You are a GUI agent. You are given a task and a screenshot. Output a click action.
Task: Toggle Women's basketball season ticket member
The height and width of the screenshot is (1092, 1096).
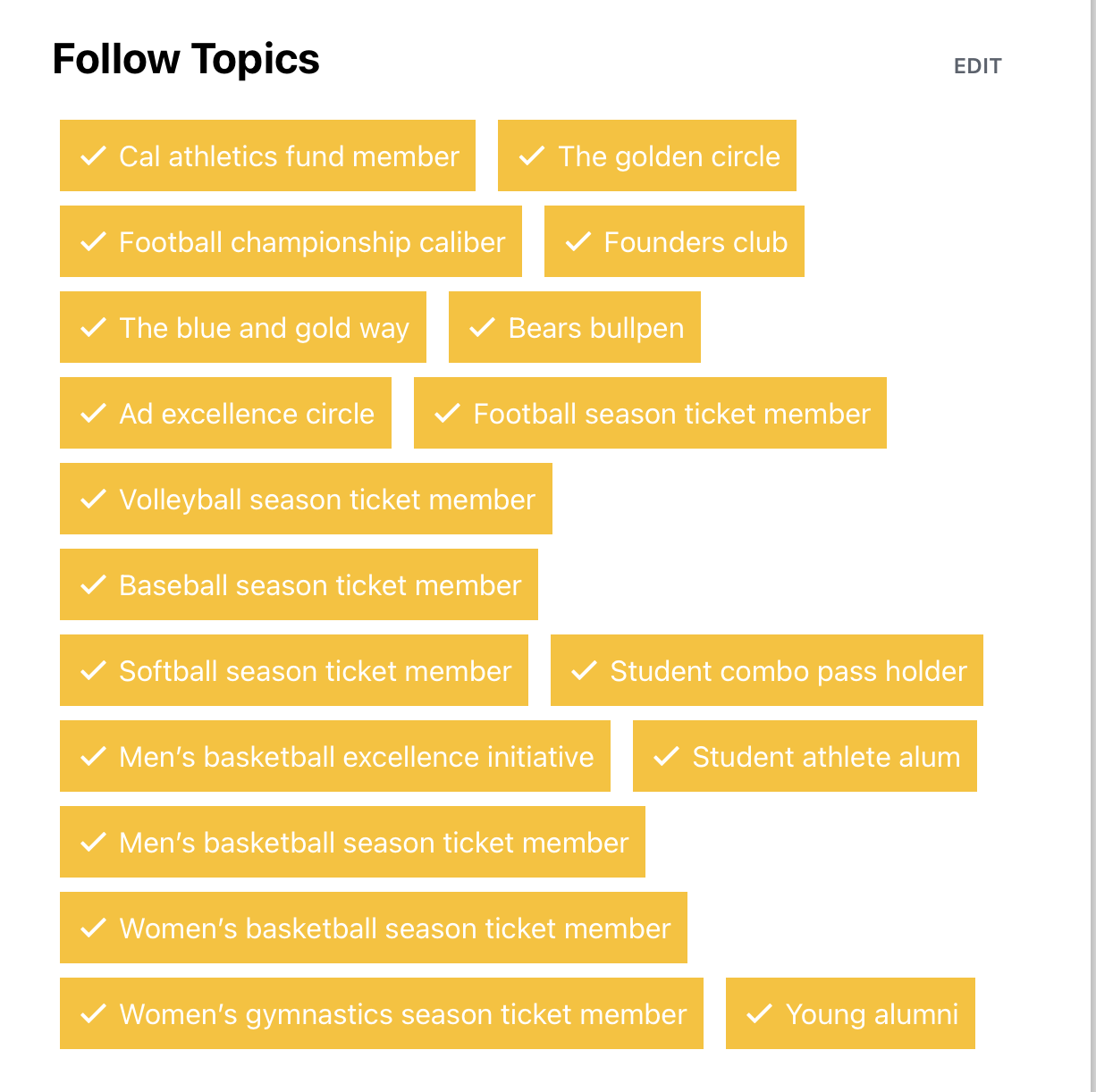[x=374, y=928]
